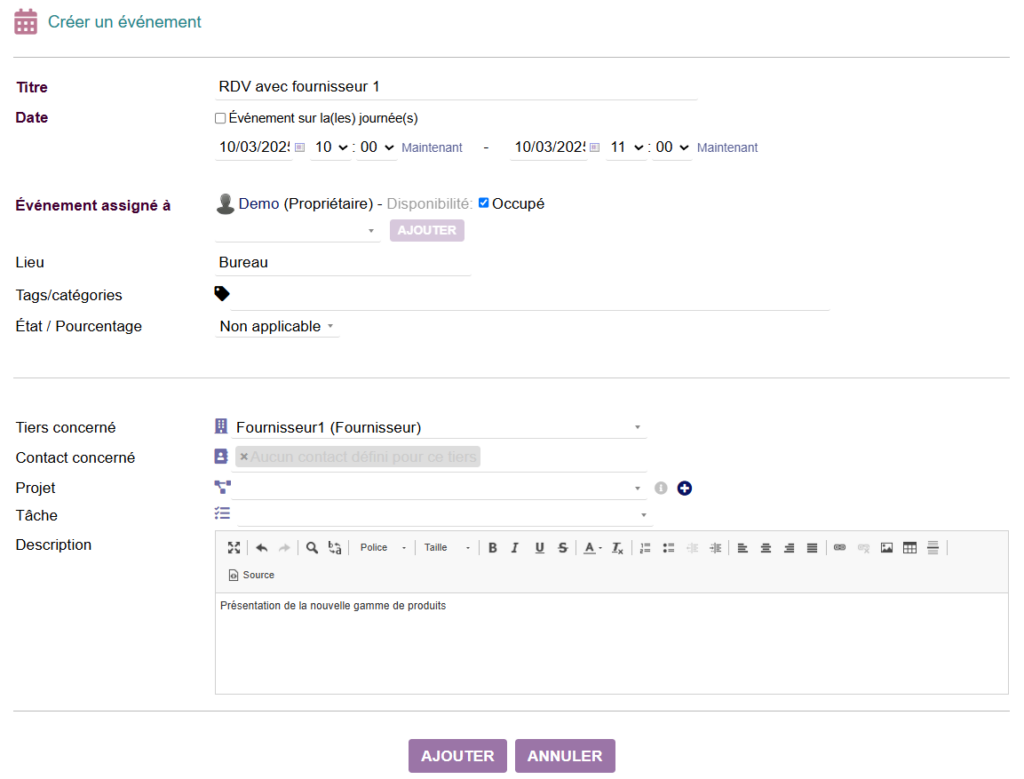Click the plus icon to add project
Screen dimensions: 1024x779
(685, 488)
